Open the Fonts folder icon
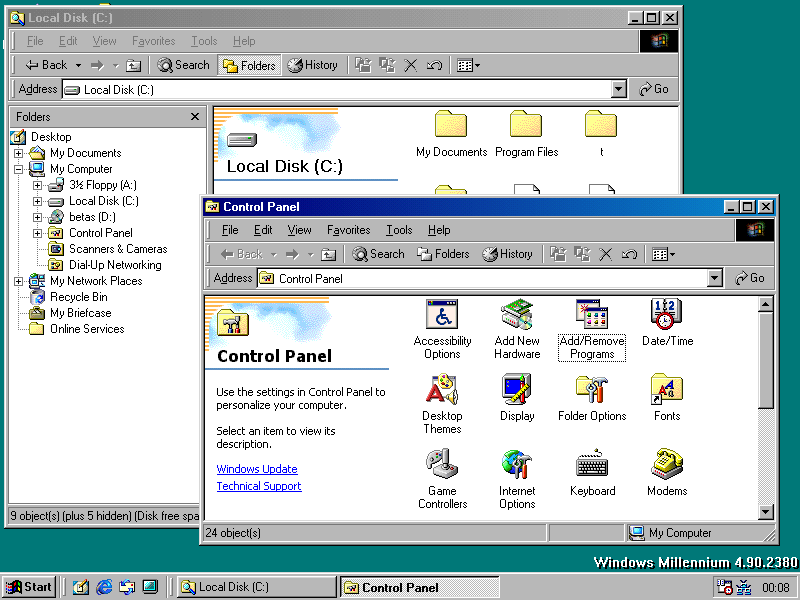The height and width of the screenshot is (600, 800). coord(667,398)
